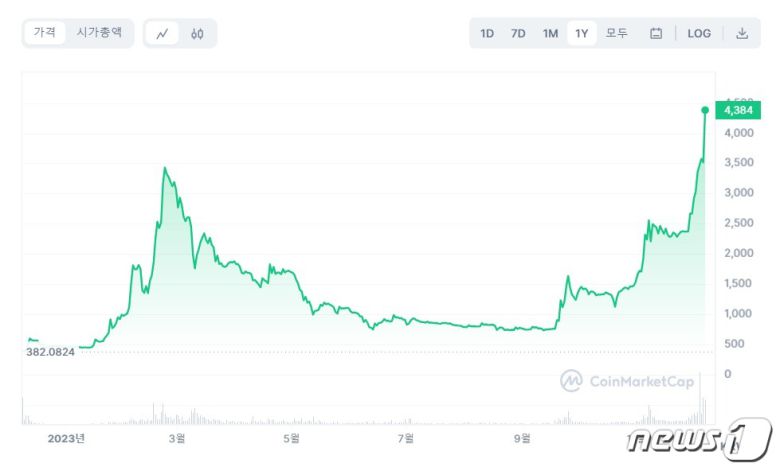780x471 pixels.
Task: Set range to 1D
Action: coord(487,33)
